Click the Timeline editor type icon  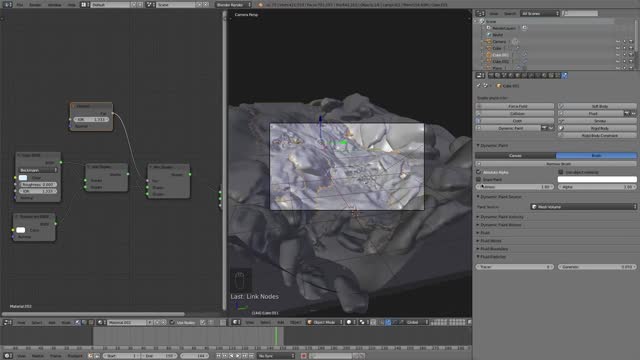tap(7, 356)
